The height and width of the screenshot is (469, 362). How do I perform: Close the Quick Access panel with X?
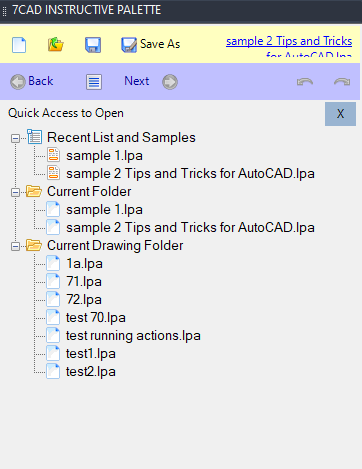(x=340, y=114)
